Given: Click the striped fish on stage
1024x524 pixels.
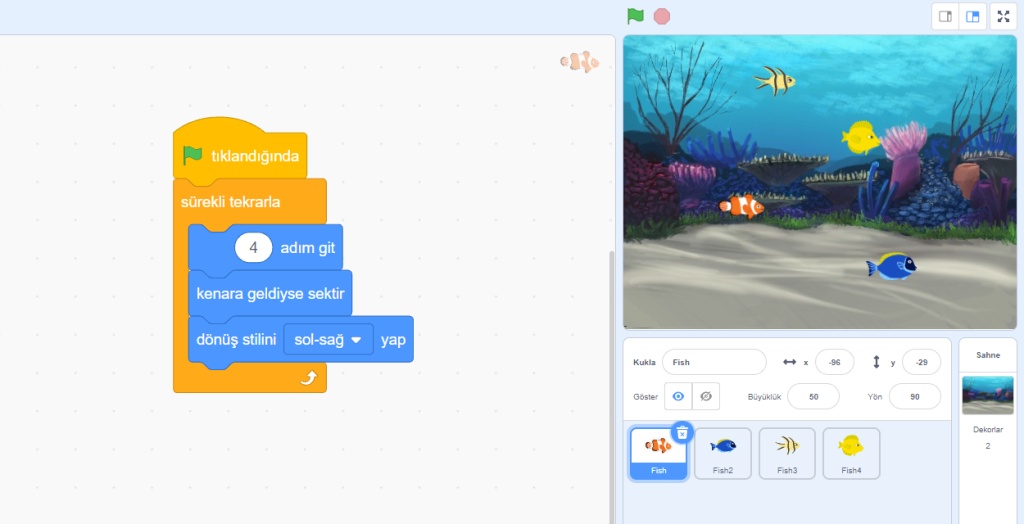Looking at the screenshot, I should pos(775,80).
